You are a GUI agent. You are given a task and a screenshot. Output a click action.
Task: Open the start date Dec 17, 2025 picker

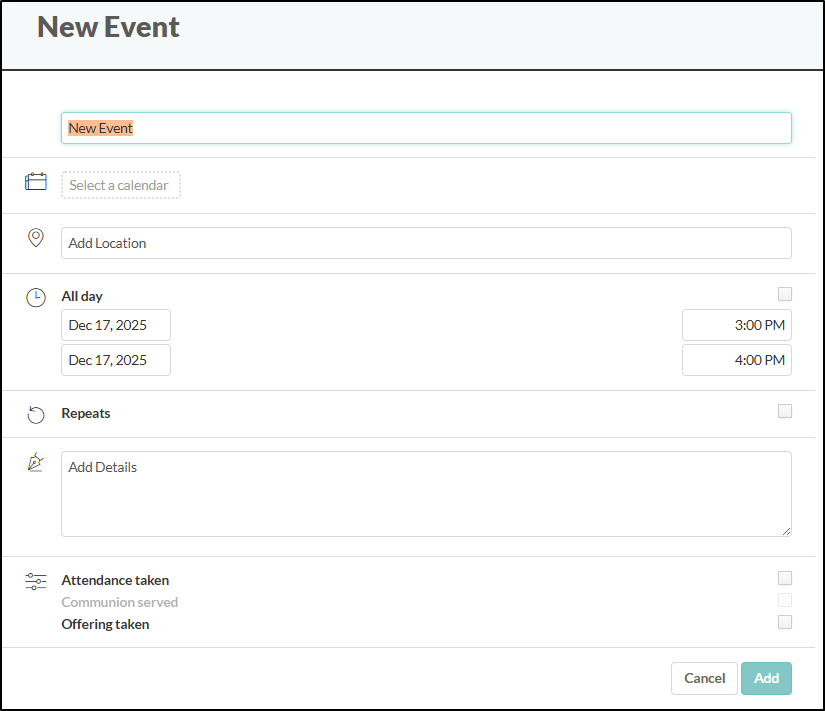tap(116, 325)
